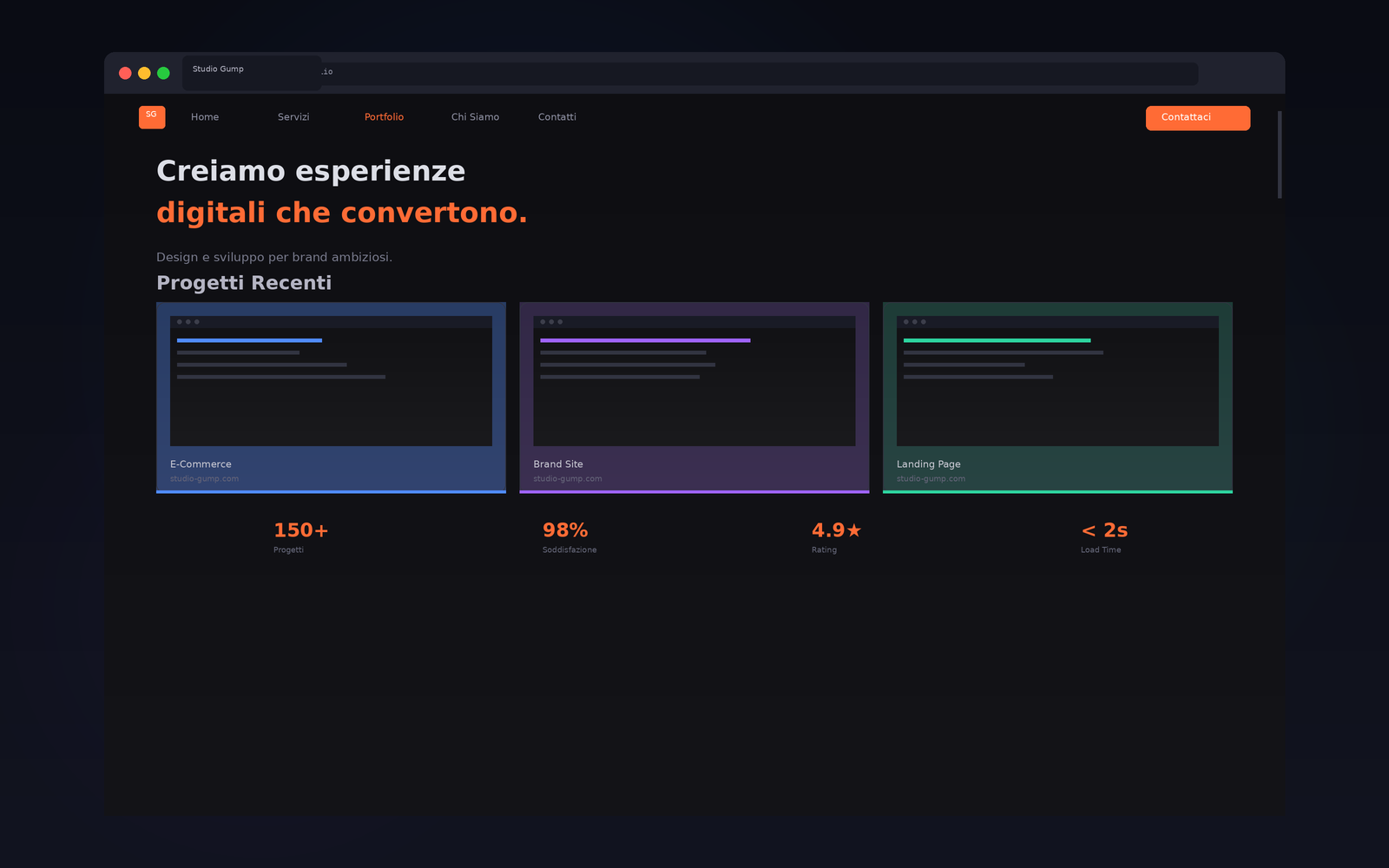Click the Contattaci button

(1198, 118)
